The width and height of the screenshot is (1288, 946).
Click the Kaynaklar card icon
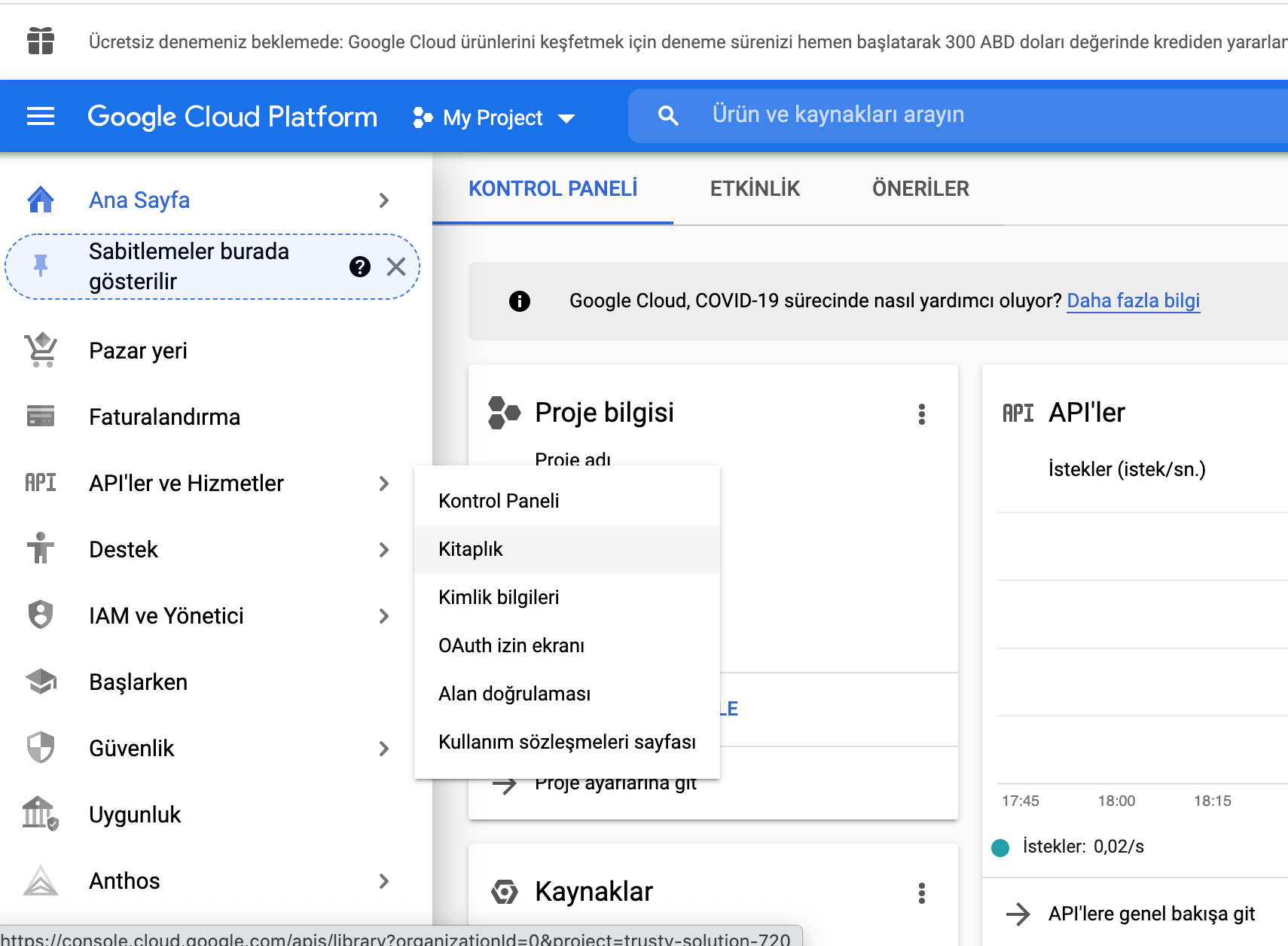coord(505,893)
